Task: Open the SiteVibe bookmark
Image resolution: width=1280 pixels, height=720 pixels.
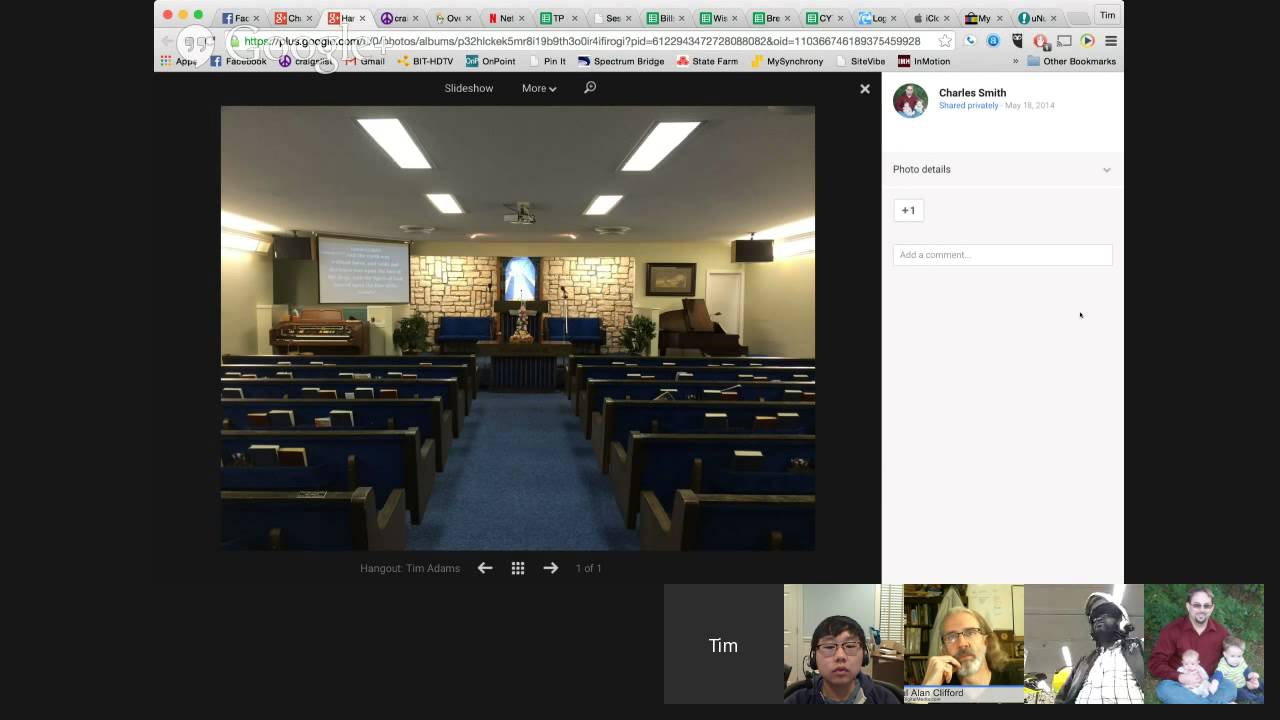Action: (x=860, y=61)
